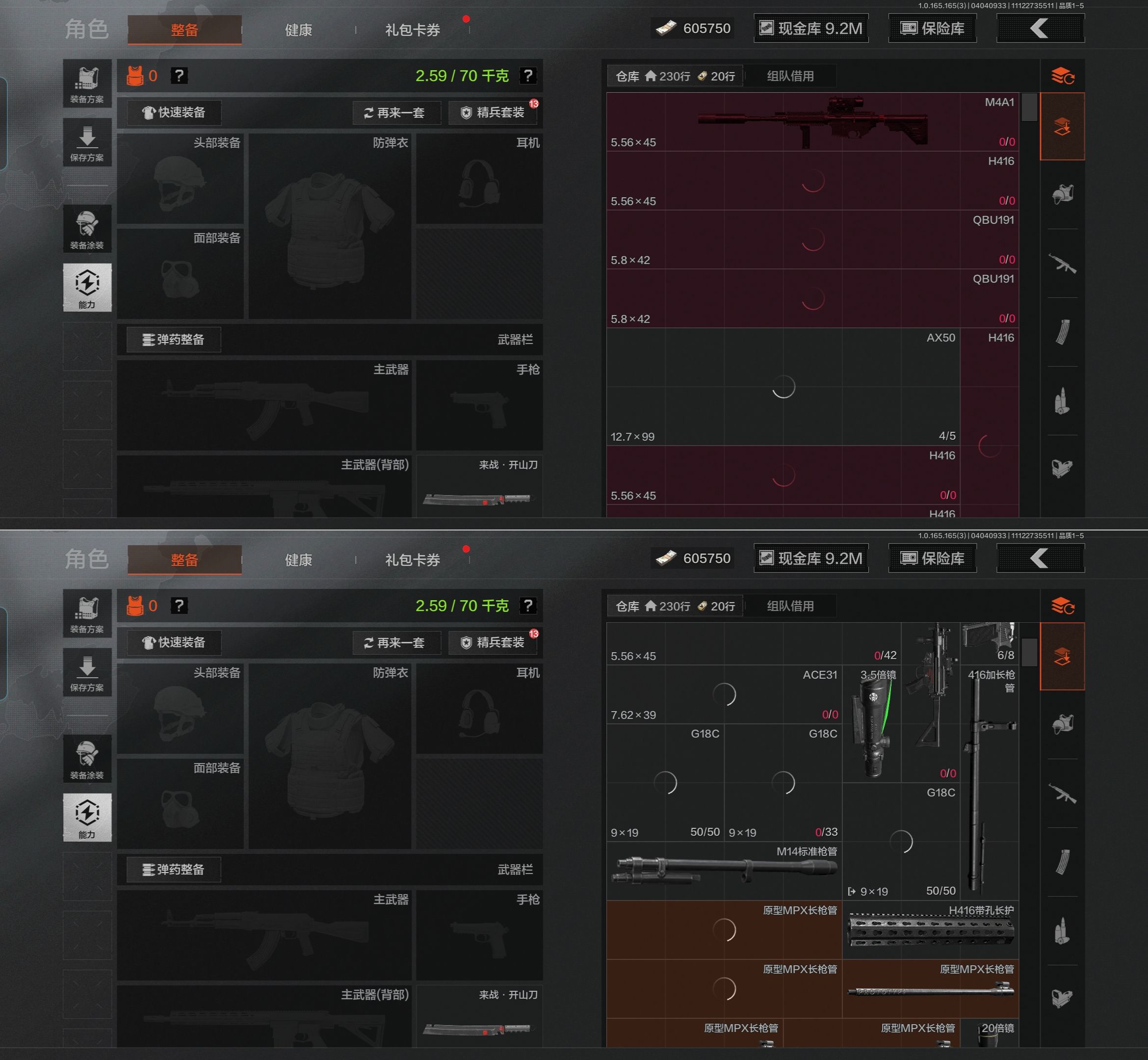Switch to 组队借用 tab in upper warehouse
Image resolution: width=1148 pixels, height=1060 pixels.
[790, 76]
